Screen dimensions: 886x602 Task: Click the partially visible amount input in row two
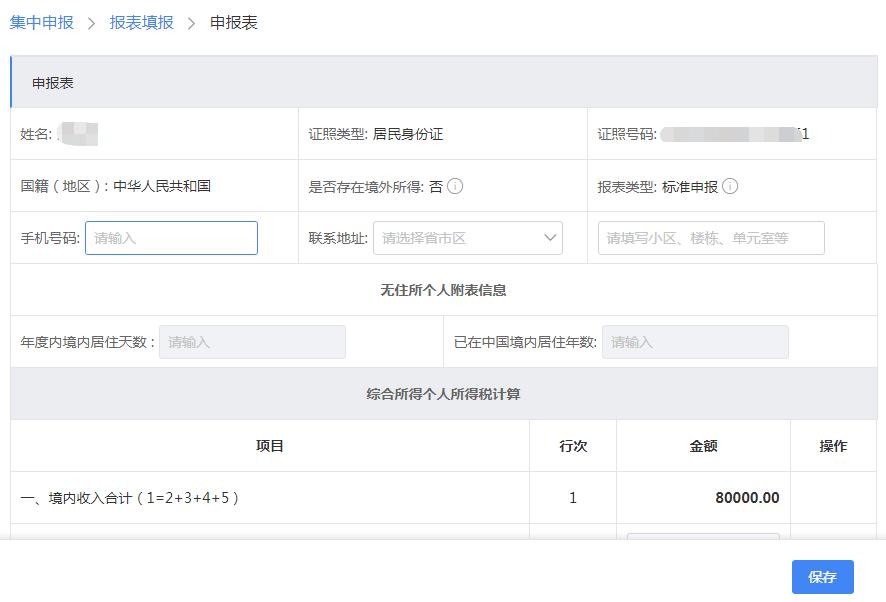[703, 540]
